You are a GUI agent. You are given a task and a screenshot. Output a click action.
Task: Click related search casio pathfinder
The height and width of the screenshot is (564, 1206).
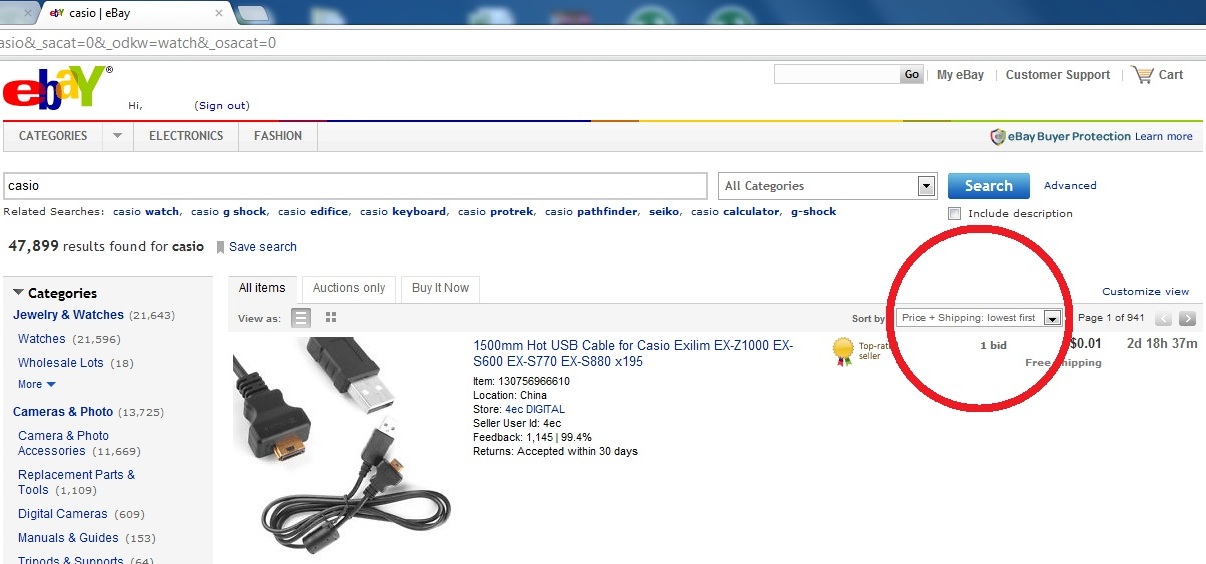click(x=591, y=212)
